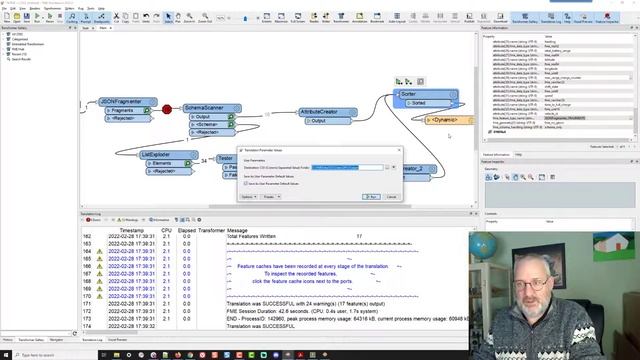Image resolution: width=640 pixels, height=360 pixels.
Task: Open the Writers menu
Action: tap(70, 8)
